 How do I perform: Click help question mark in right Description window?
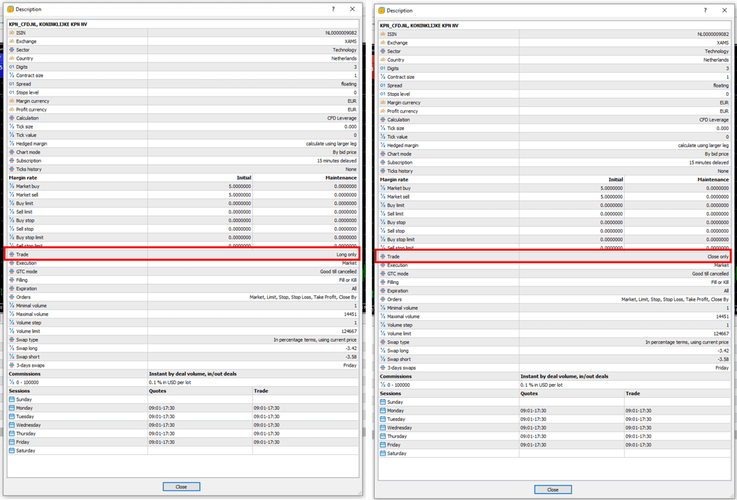pyautogui.click(x=704, y=10)
